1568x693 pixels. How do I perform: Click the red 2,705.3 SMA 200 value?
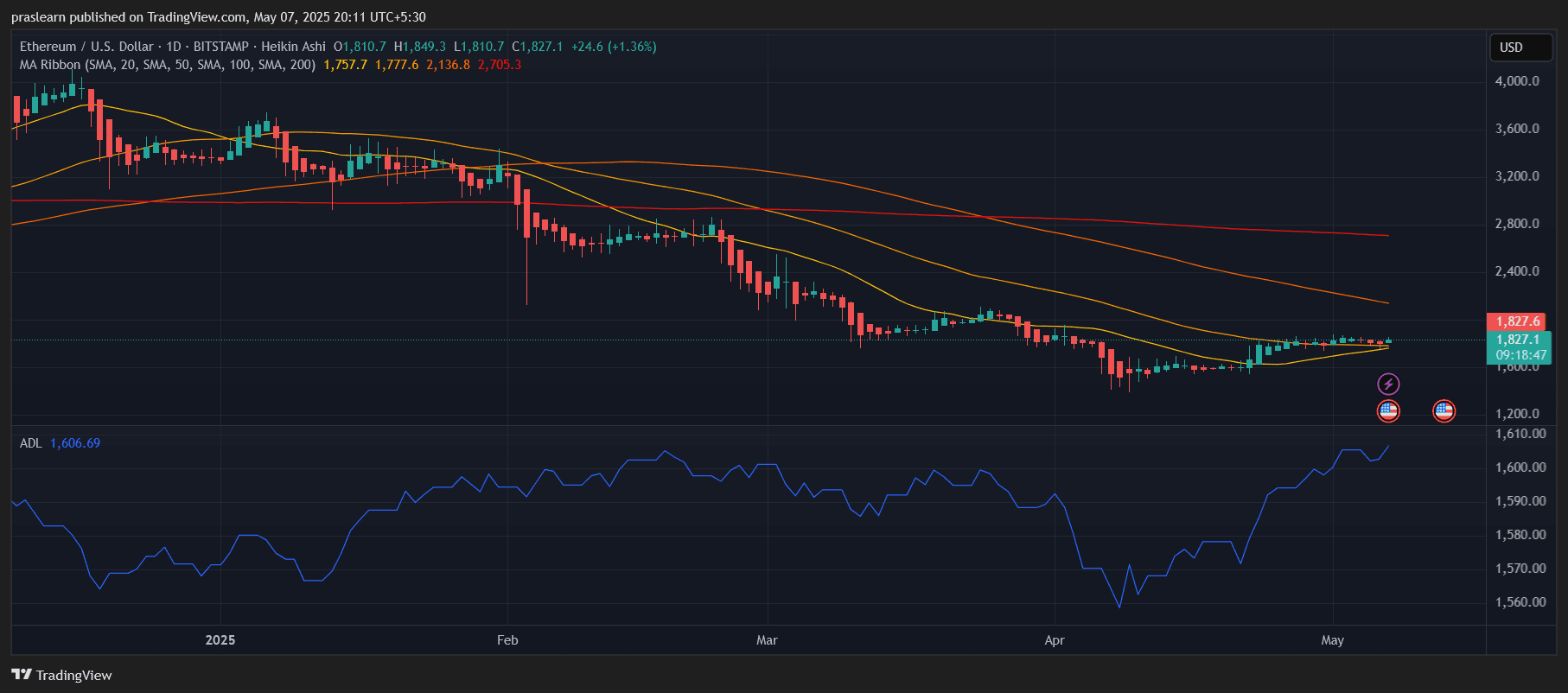(500, 65)
